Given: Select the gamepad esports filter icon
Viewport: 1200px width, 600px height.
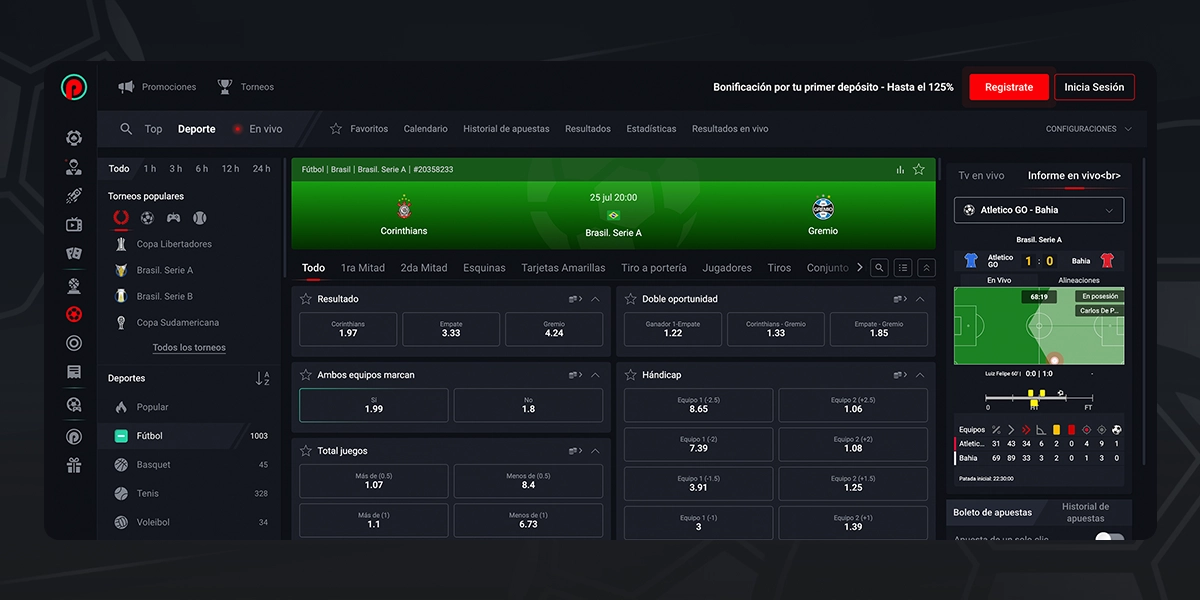Looking at the screenshot, I should [173, 217].
